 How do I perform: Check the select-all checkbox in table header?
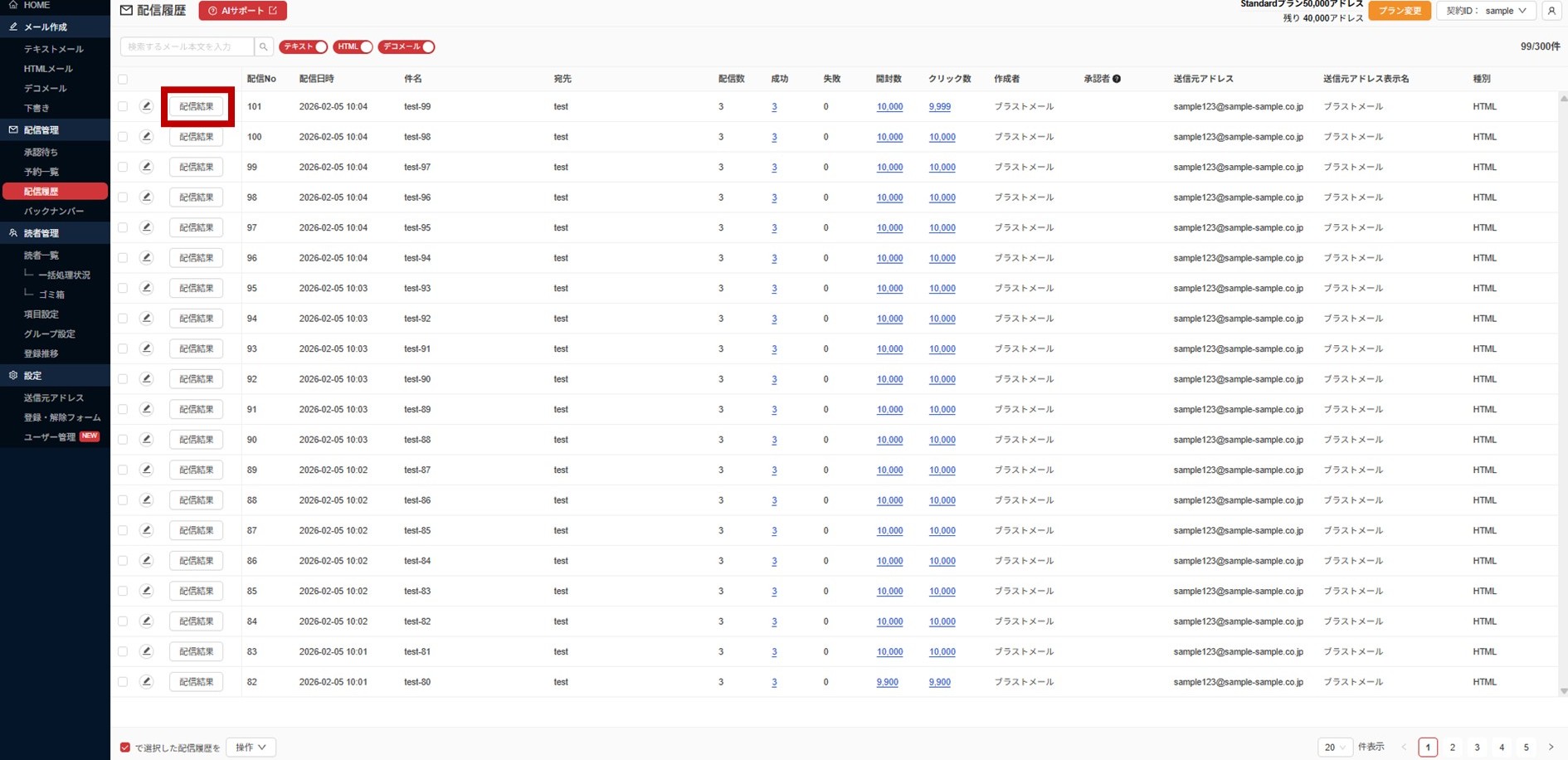pyautogui.click(x=123, y=79)
